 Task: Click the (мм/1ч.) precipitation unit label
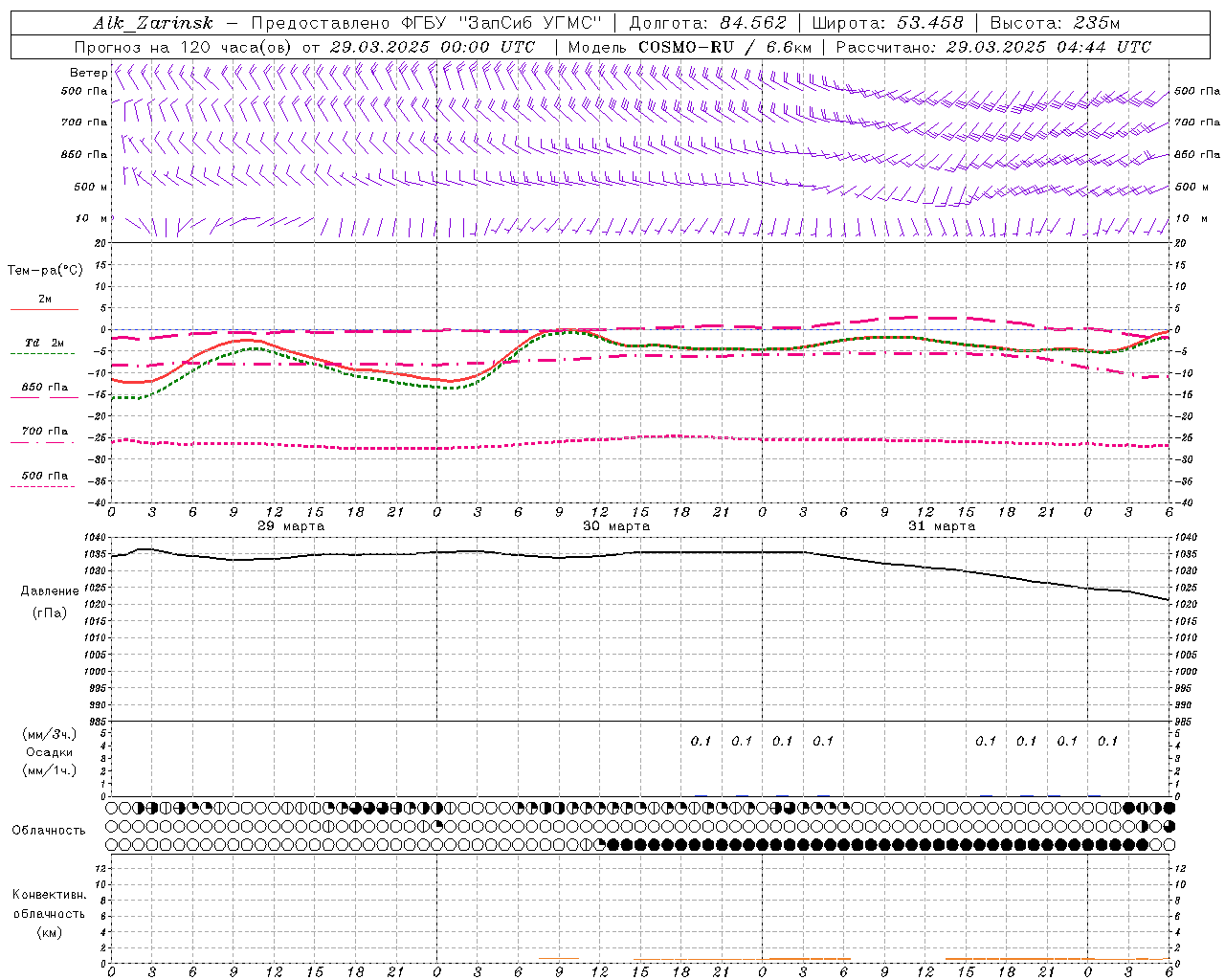pos(50,770)
